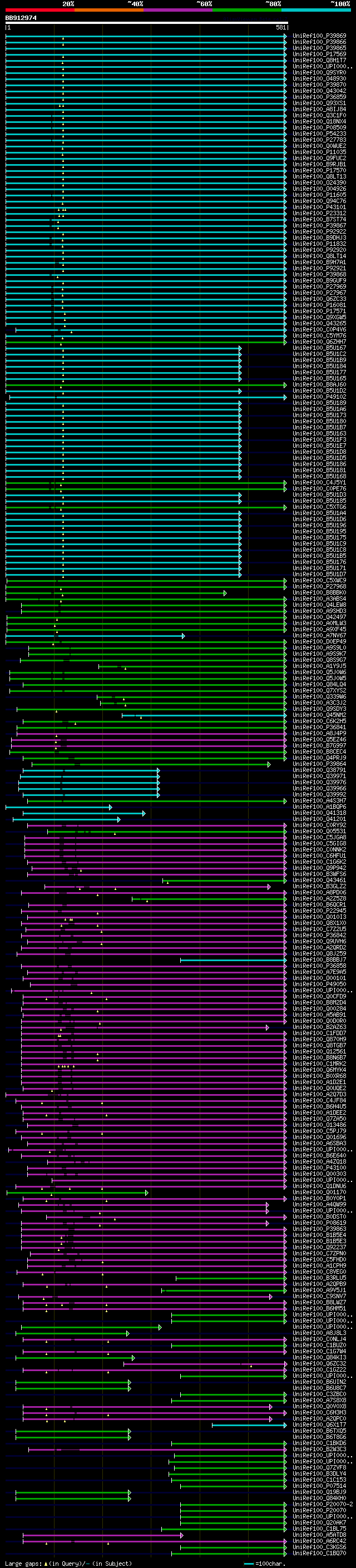The width and height of the screenshot is (356, 1568).
Task: Select the UniRef100_A9XF45 label
Action: (x=319, y=630)
